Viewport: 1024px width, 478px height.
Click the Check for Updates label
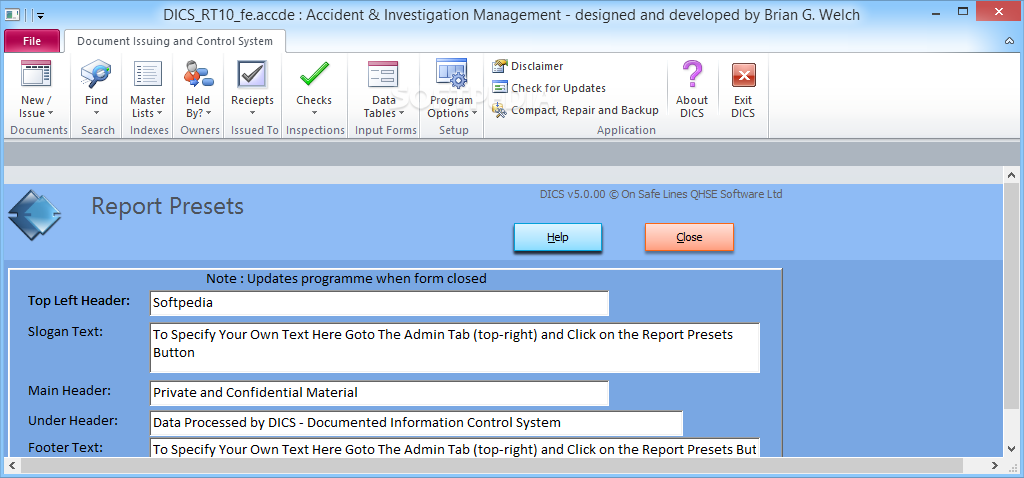pos(558,88)
